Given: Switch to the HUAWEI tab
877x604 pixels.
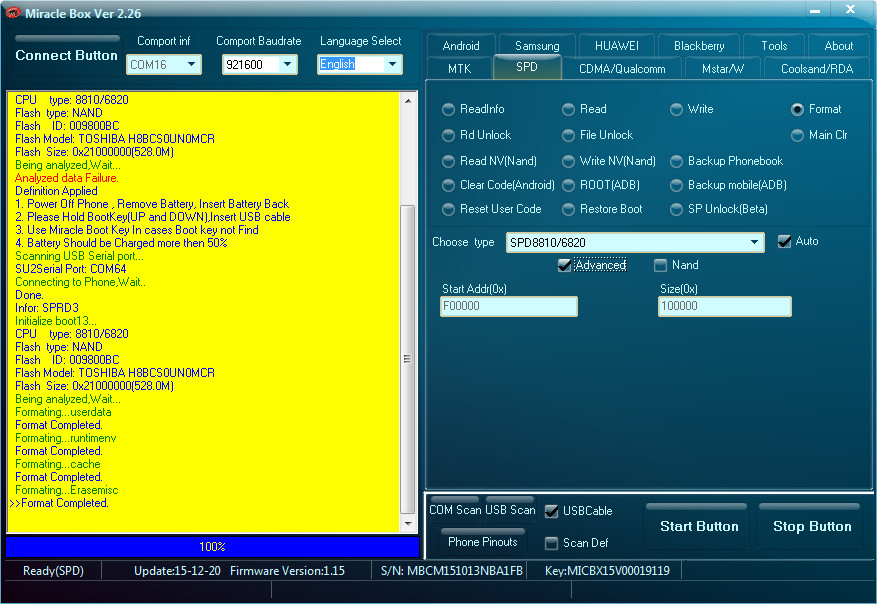Looking at the screenshot, I should coord(617,46).
